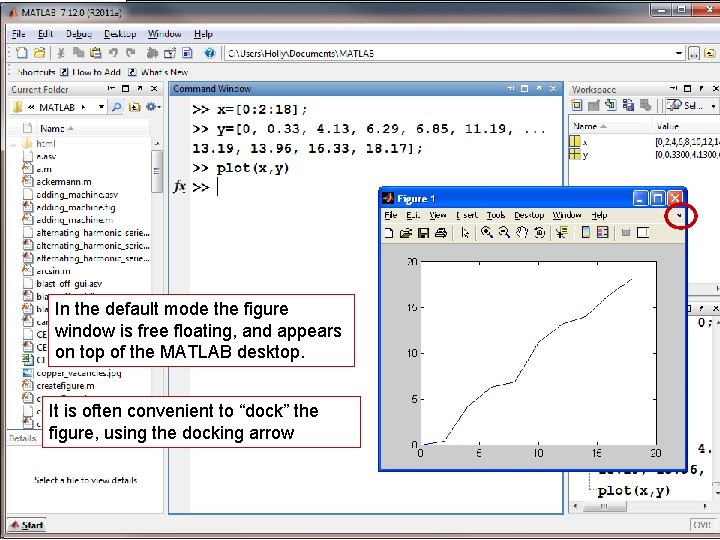
Task: Open Window menu in MATLAB main window
Action: (x=164, y=34)
